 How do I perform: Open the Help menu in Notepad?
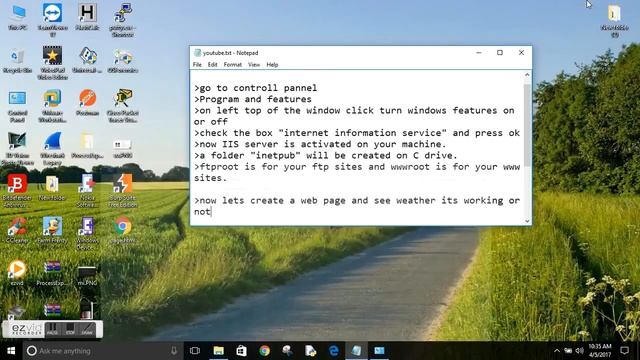(272, 64)
